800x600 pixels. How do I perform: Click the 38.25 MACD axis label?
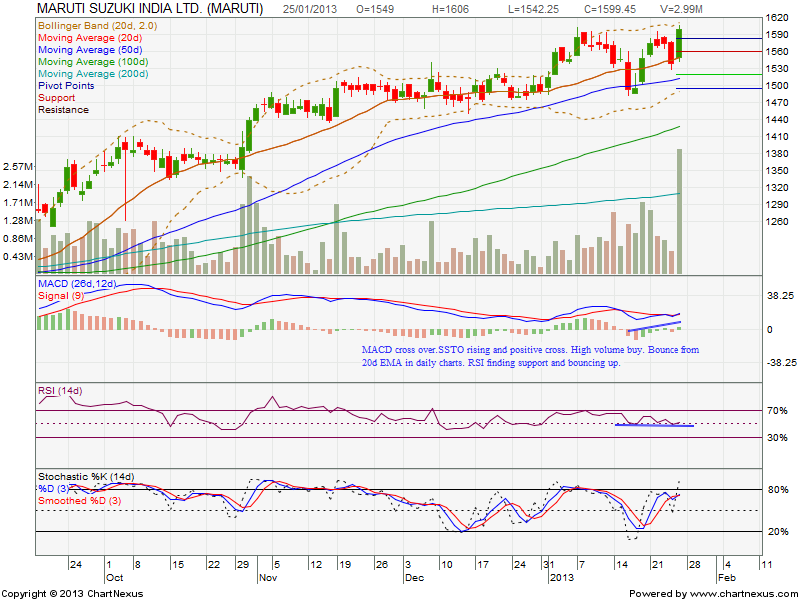780,295
